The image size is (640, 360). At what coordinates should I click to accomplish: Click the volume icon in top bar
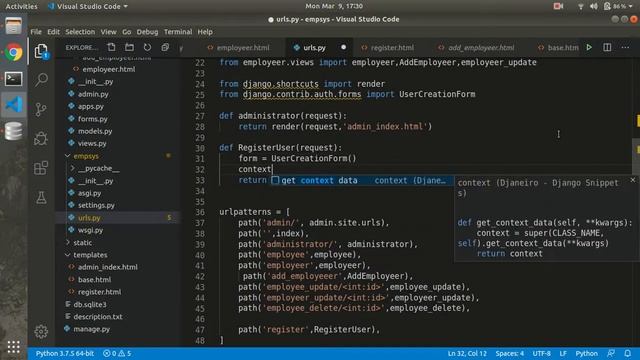click(x=593, y=6)
